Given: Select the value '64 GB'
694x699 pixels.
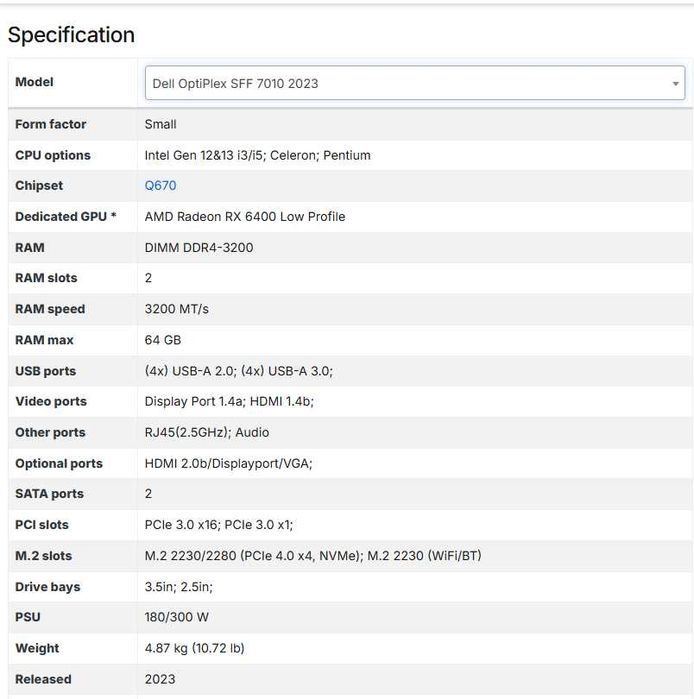Looking at the screenshot, I should (x=163, y=340).
